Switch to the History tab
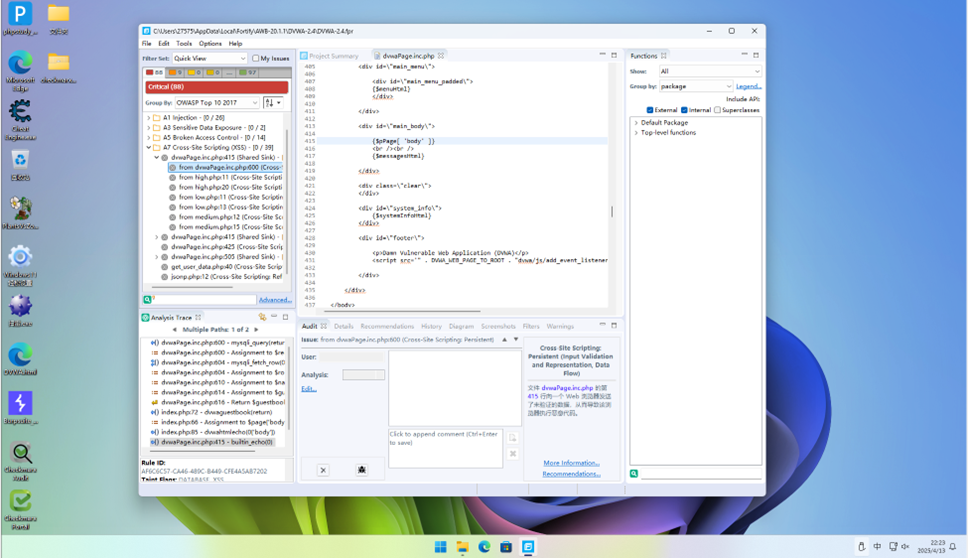This screenshot has width=968, height=558. (x=431, y=326)
